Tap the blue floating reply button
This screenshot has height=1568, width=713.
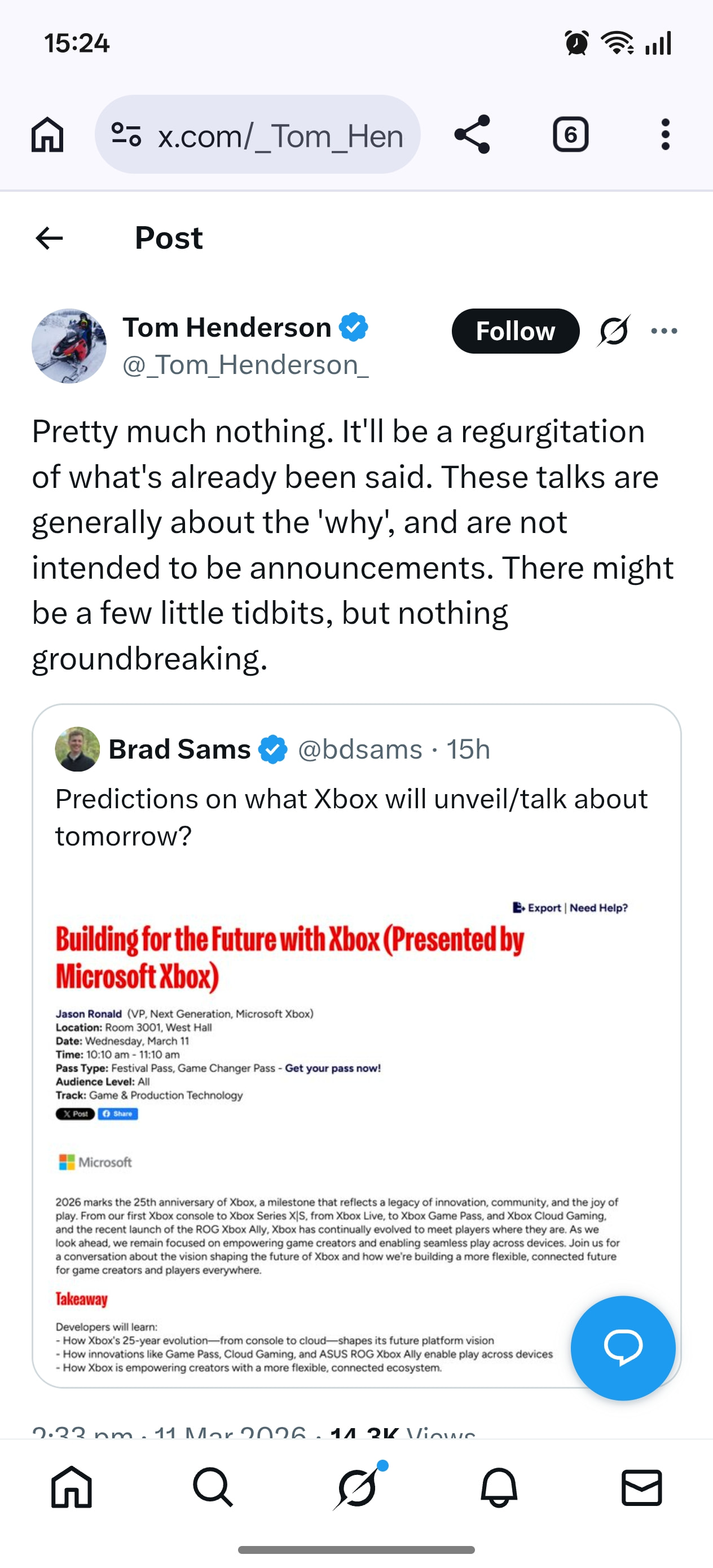(622, 1347)
